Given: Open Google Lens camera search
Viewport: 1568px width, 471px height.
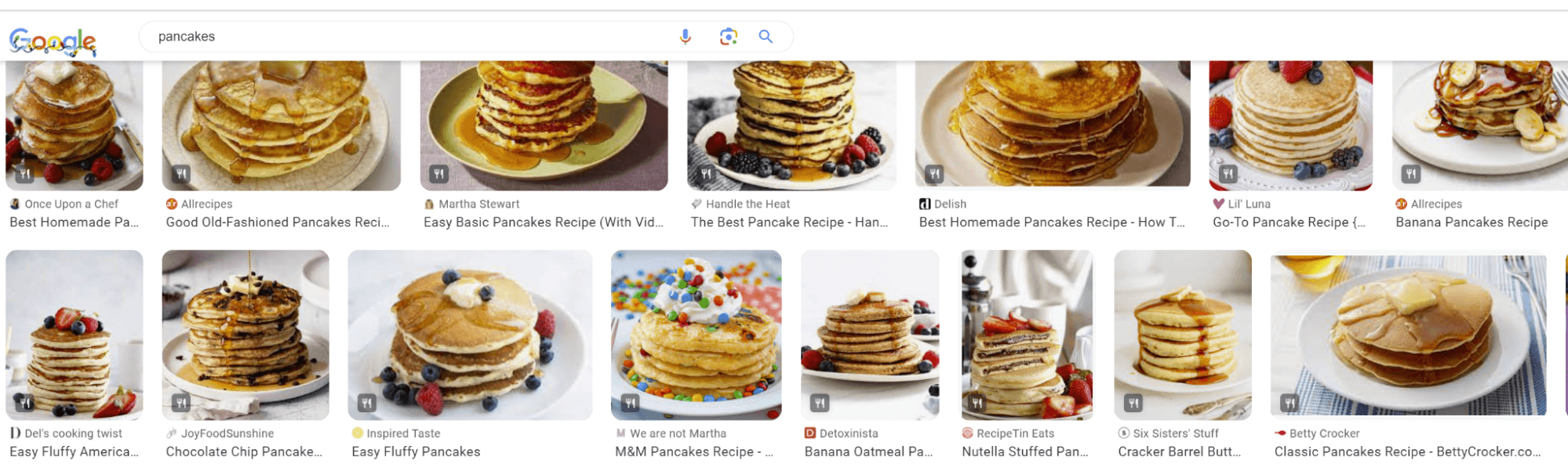Looking at the screenshot, I should (728, 36).
